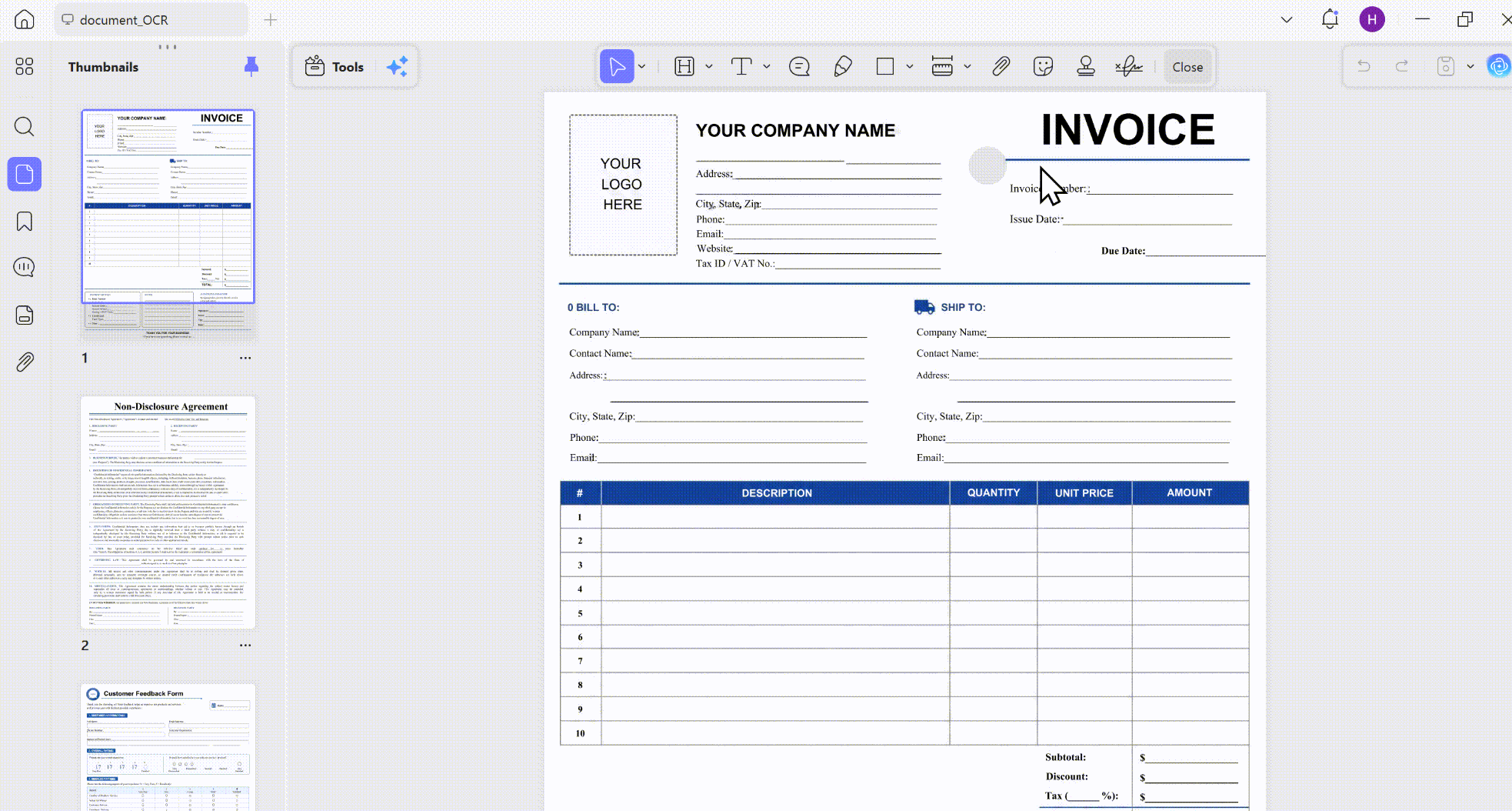Select the pencil drawing tool
The height and width of the screenshot is (811, 1512).
point(843,67)
